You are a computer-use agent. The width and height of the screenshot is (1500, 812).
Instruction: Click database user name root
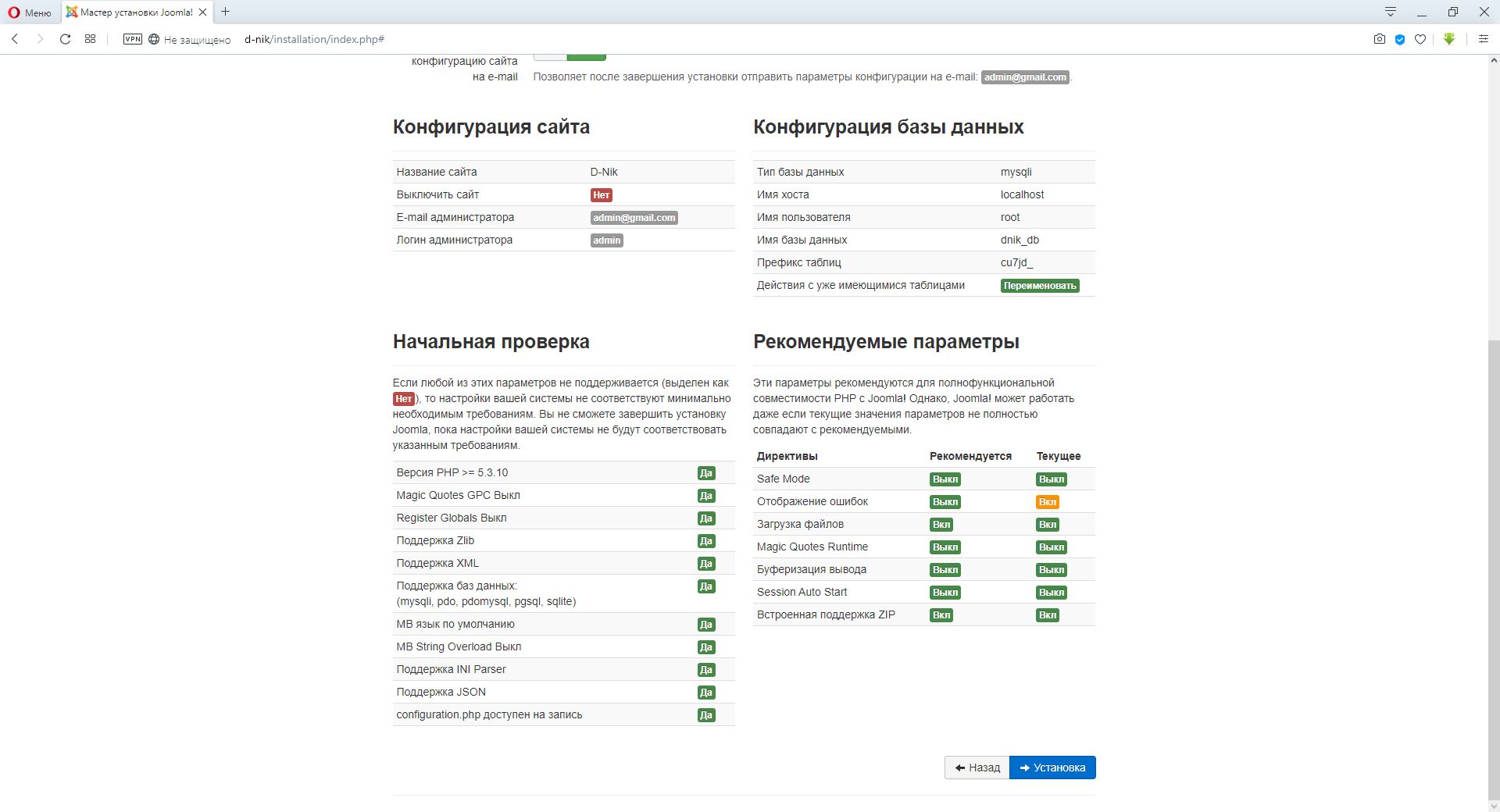1010,217
